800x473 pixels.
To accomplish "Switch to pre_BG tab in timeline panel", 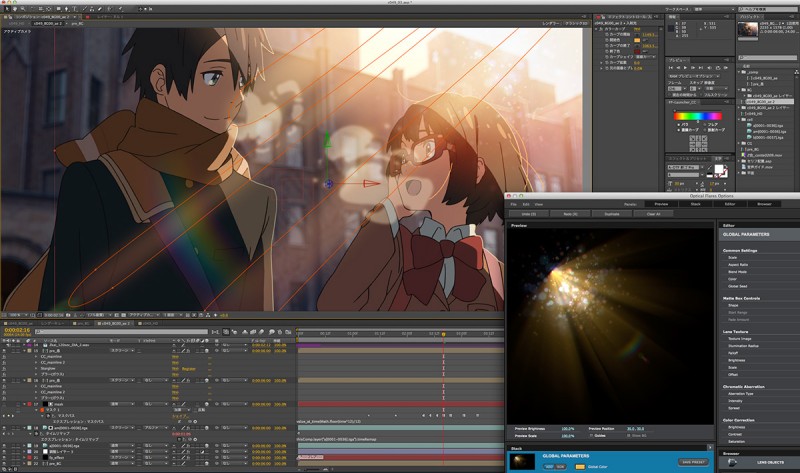I will point(81,323).
